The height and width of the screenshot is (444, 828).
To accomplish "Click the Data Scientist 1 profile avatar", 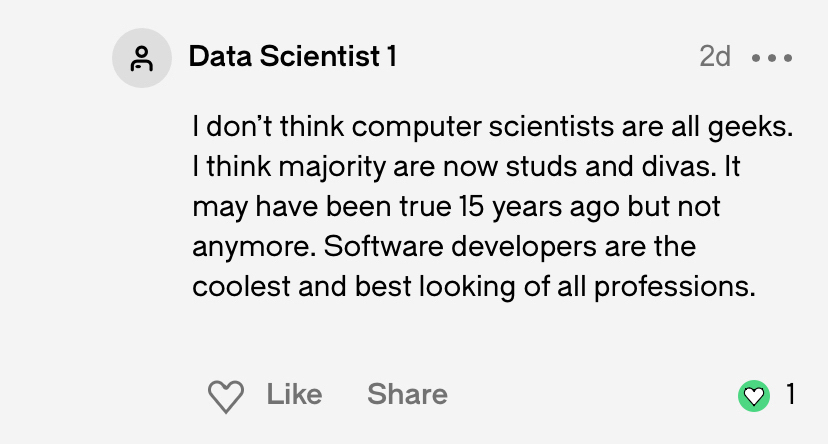I will [x=142, y=58].
